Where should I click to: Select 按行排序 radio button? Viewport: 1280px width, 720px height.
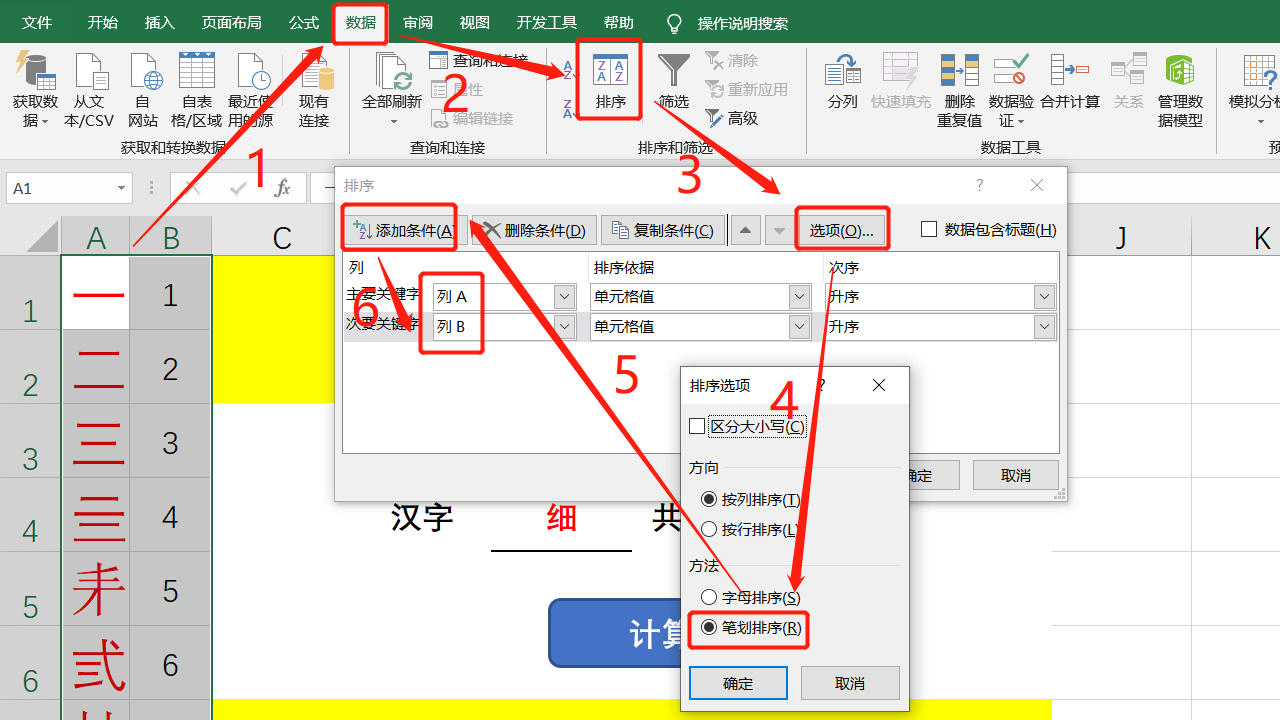(x=709, y=529)
